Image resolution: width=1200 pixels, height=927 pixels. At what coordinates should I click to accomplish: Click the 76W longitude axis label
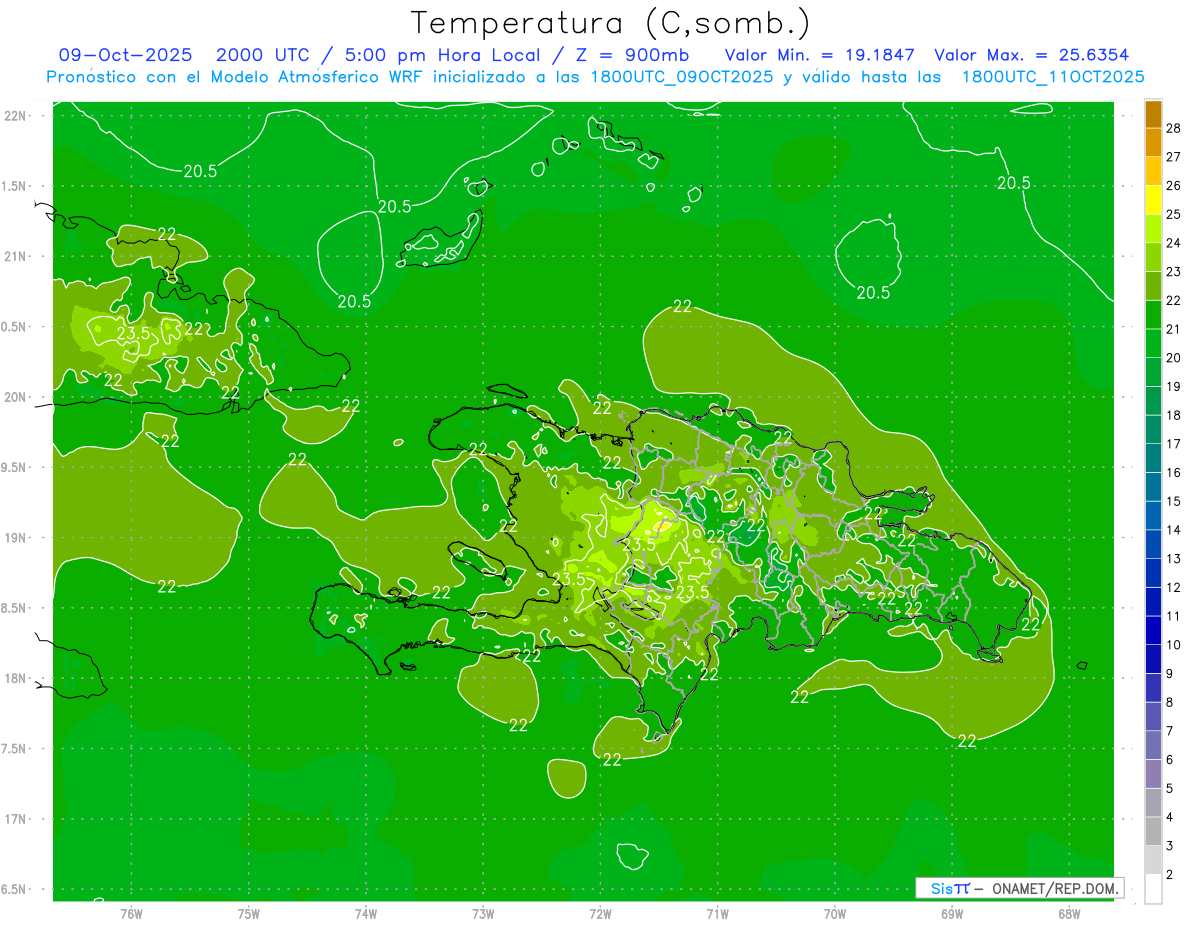tap(131, 913)
